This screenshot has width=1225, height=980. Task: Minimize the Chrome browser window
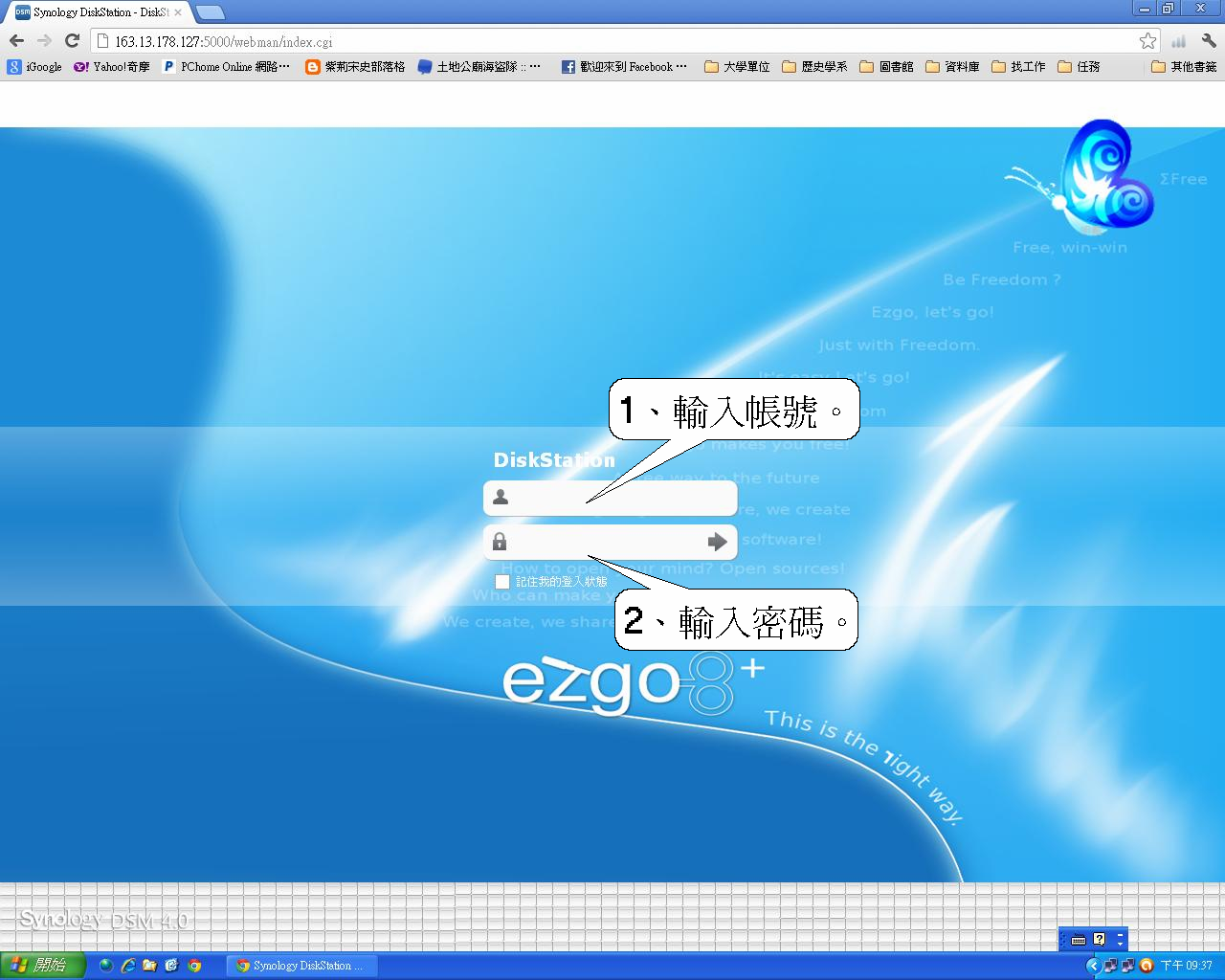[x=1144, y=9]
